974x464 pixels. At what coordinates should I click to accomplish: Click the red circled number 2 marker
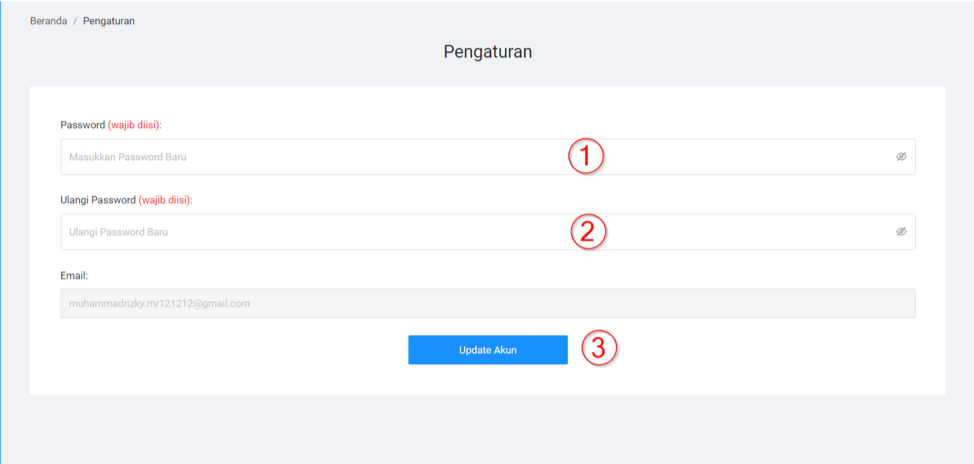(x=588, y=232)
